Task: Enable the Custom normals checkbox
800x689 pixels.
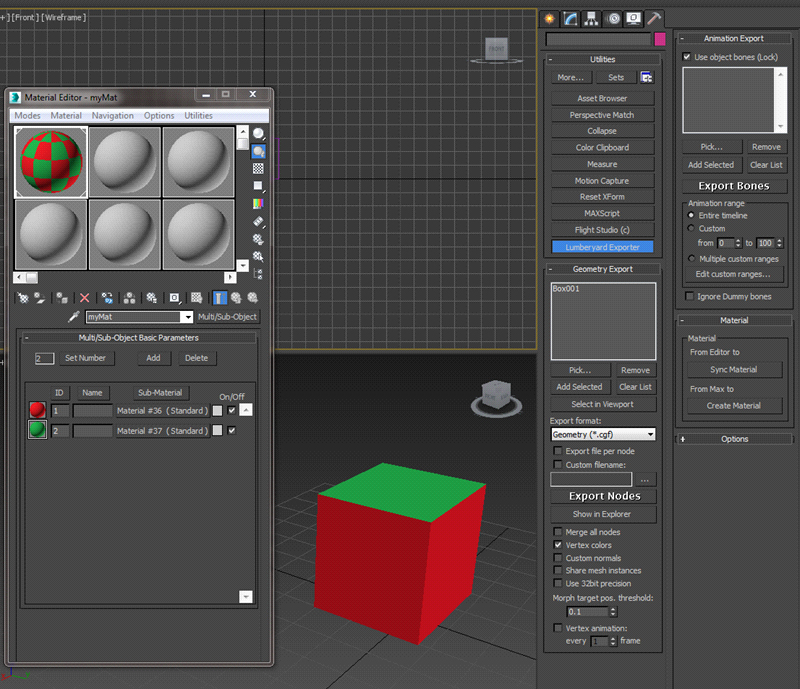Action: click(558, 558)
